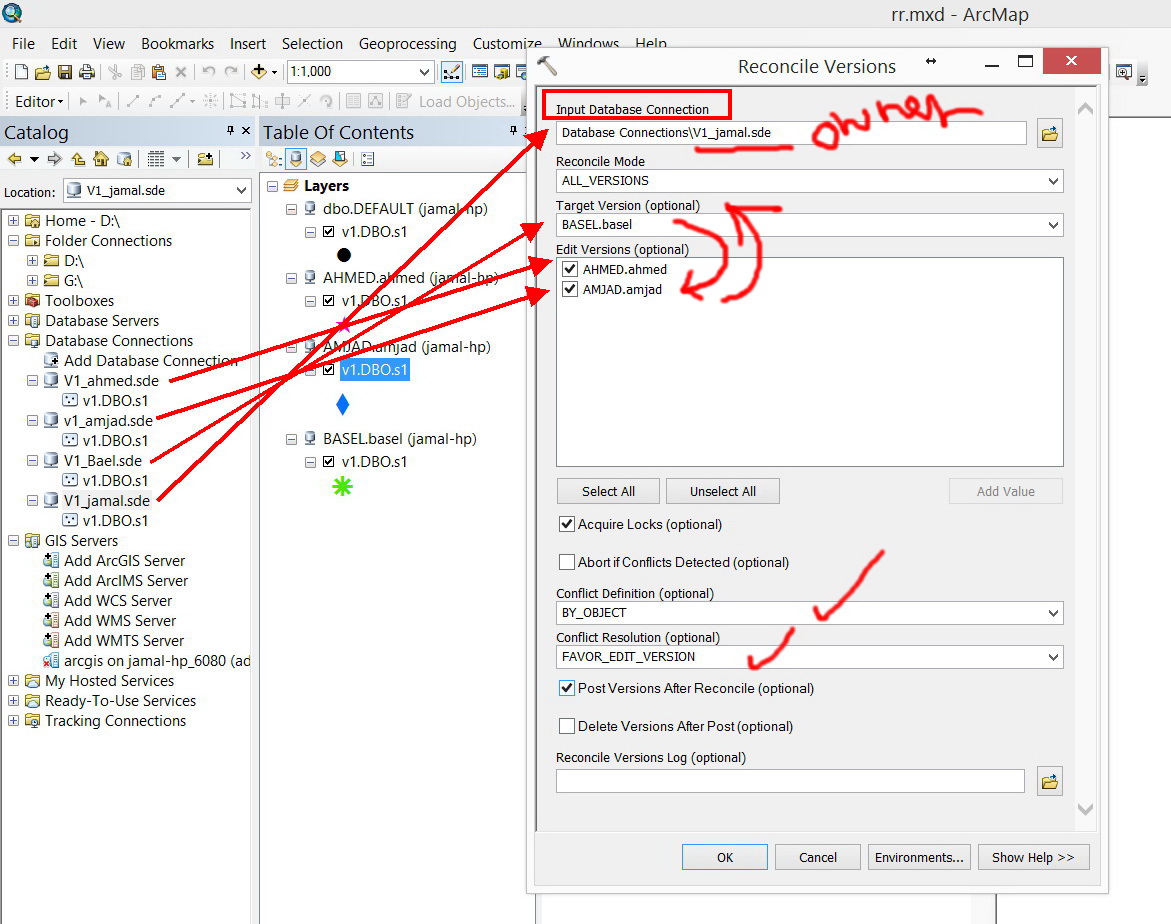Image resolution: width=1171 pixels, height=924 pixels.
Task: Click the Add Data button
Action: (258, 72)
